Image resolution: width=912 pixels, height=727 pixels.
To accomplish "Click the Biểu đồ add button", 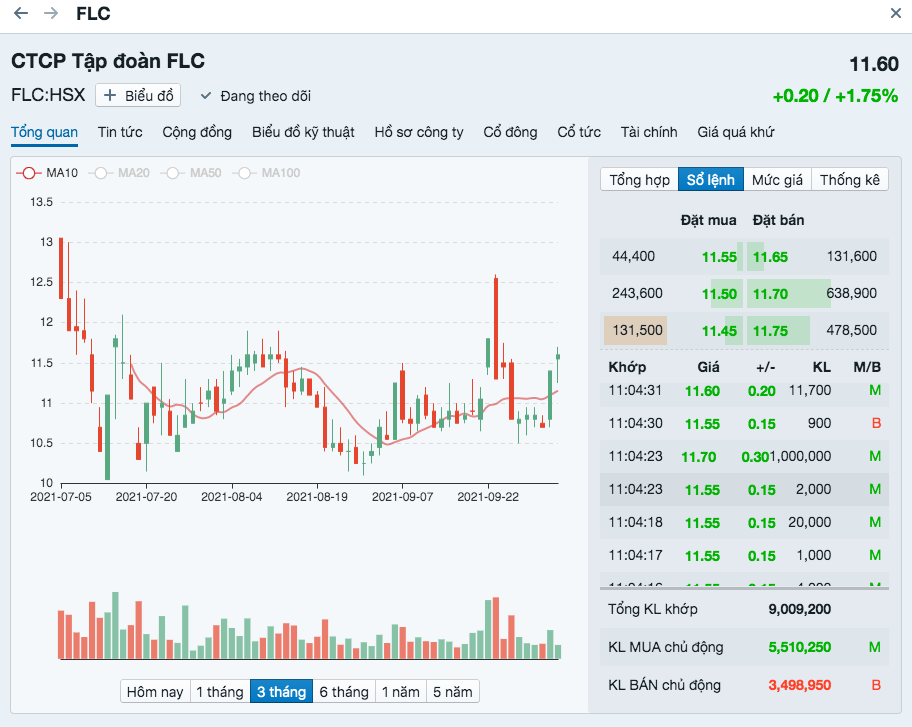I will click(138, 95).
